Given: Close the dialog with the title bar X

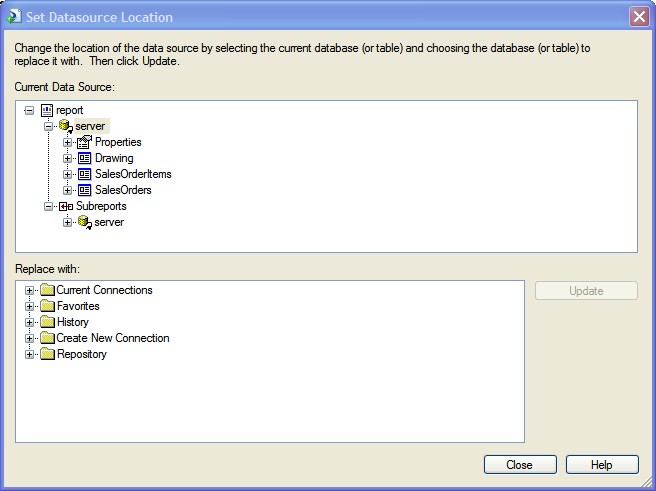Looking at the screenshot, I should (638, 17).
